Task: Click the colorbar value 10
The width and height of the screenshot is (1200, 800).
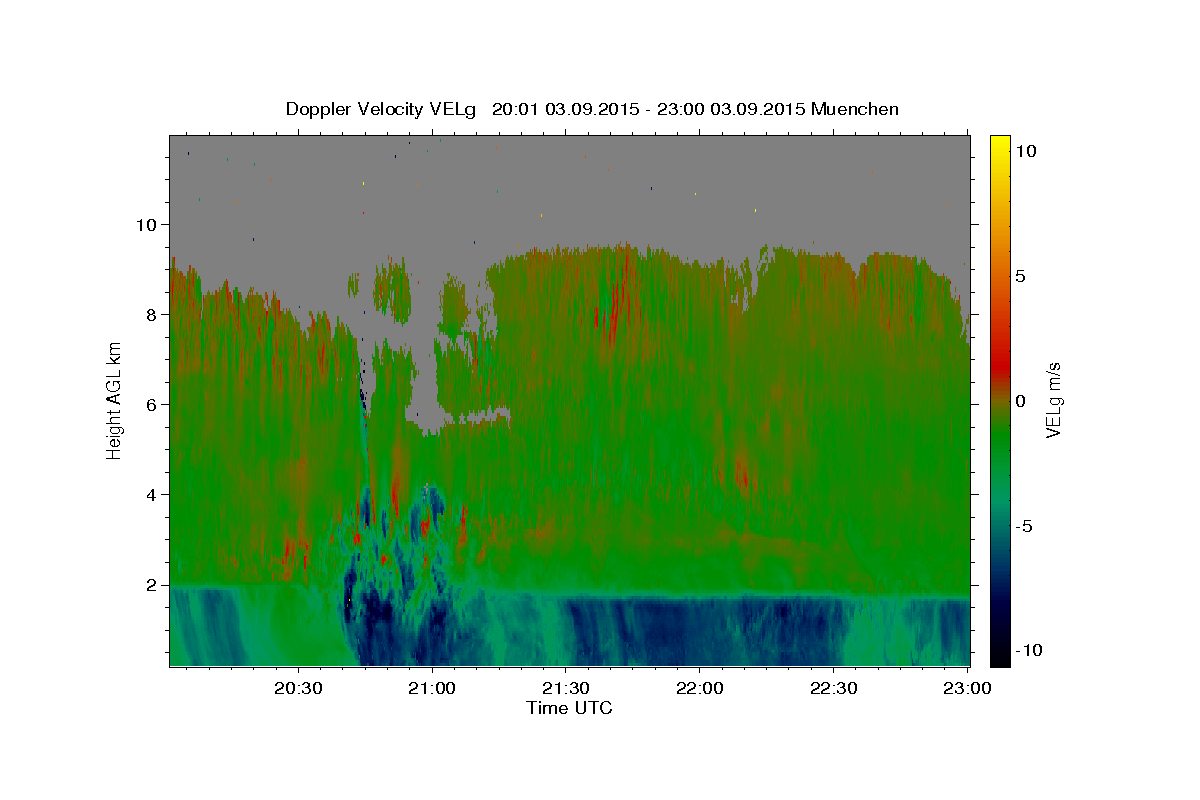Action: click(1026, 151)
